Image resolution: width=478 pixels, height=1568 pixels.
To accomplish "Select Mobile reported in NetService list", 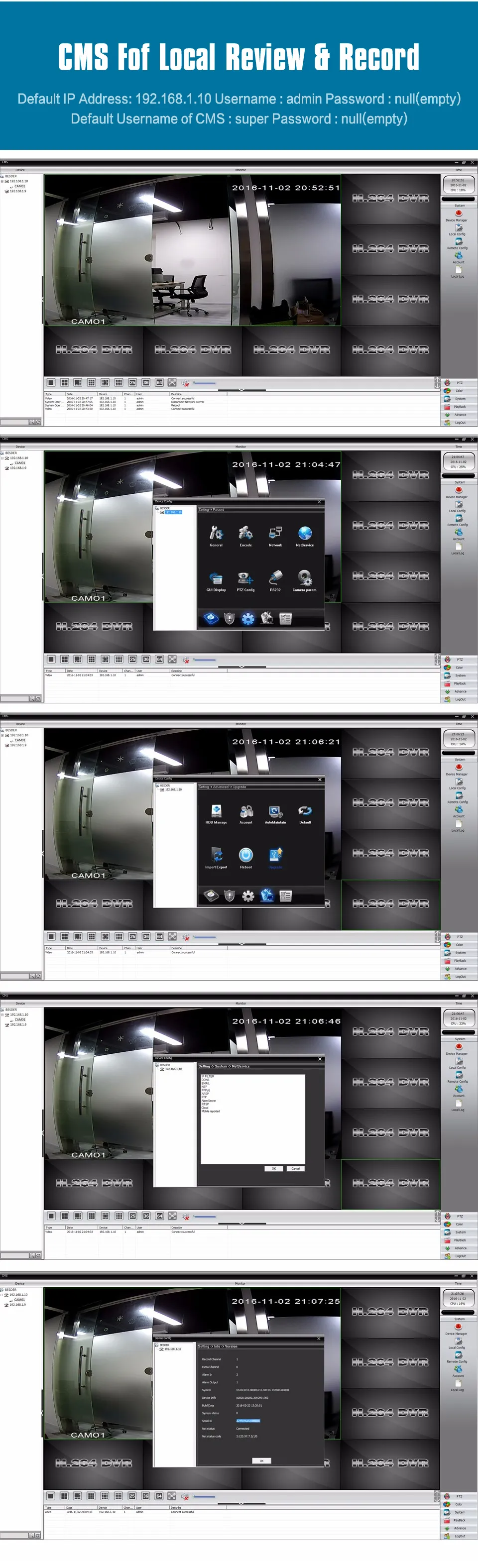I will click(211, 1111).
